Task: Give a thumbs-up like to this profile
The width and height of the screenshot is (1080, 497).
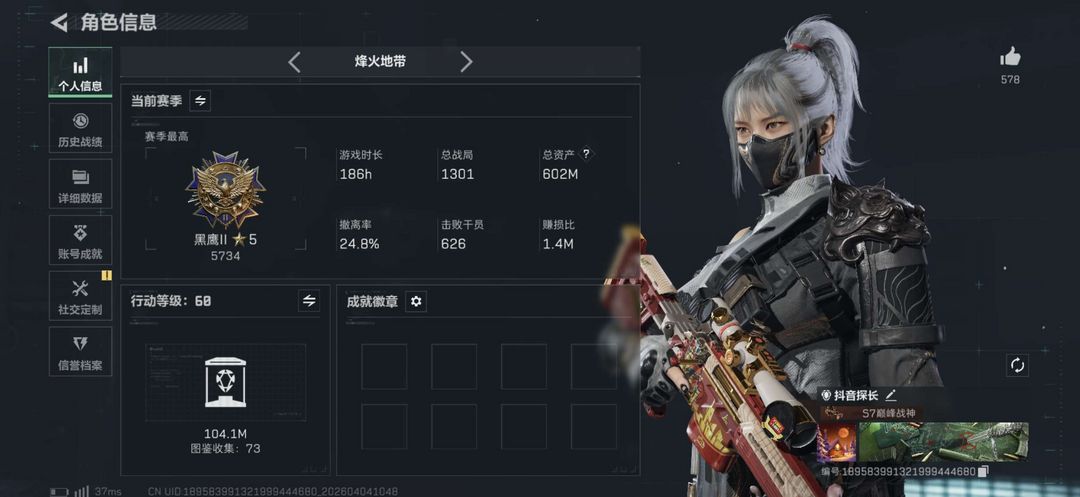Action: pos(1010,57)
